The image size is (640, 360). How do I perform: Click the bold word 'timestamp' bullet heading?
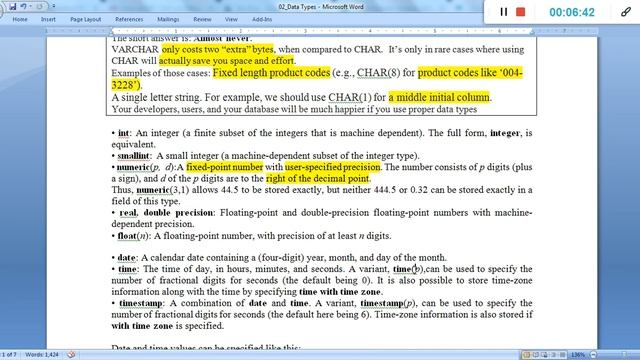[141, 303]
